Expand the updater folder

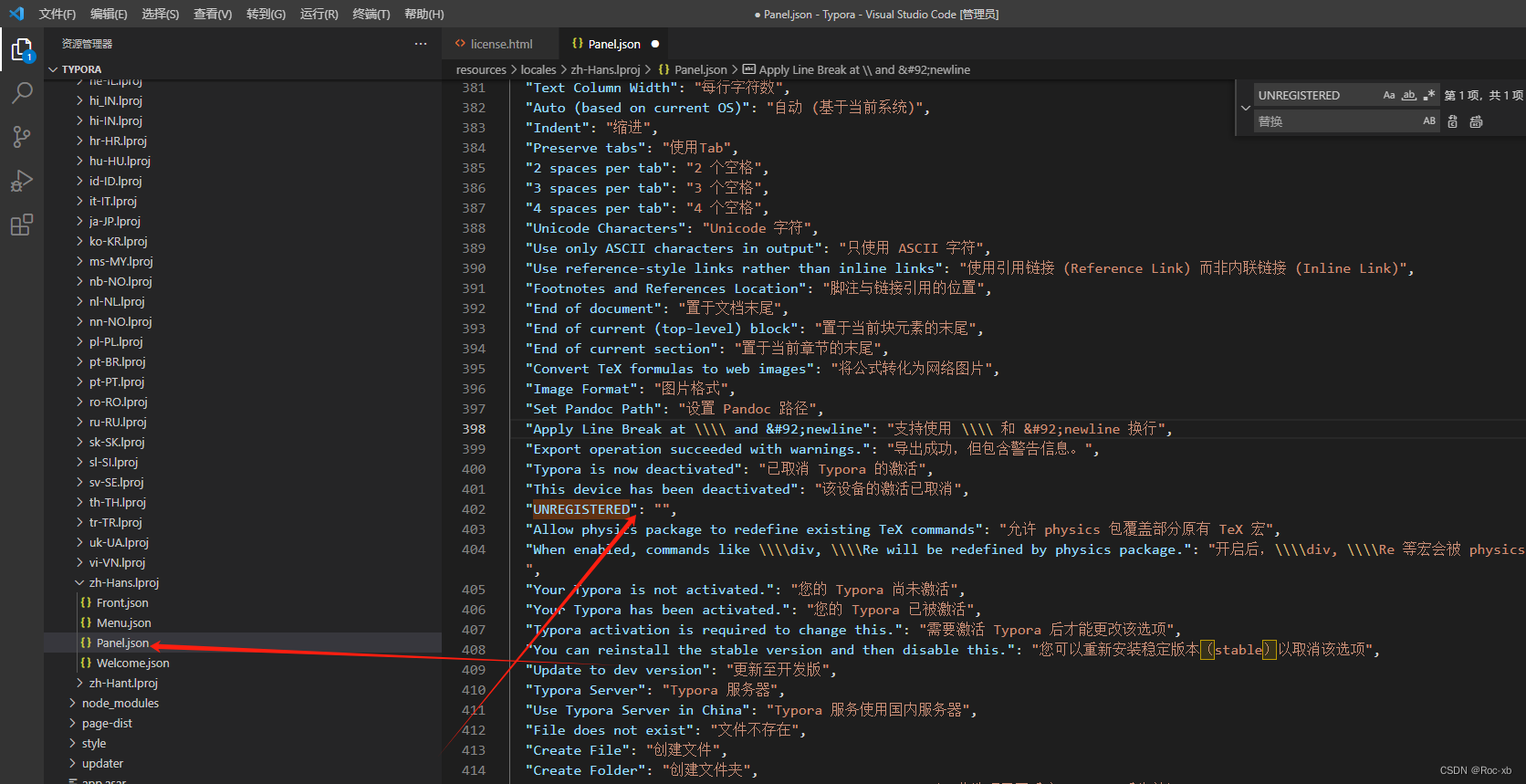click(72, 763)
